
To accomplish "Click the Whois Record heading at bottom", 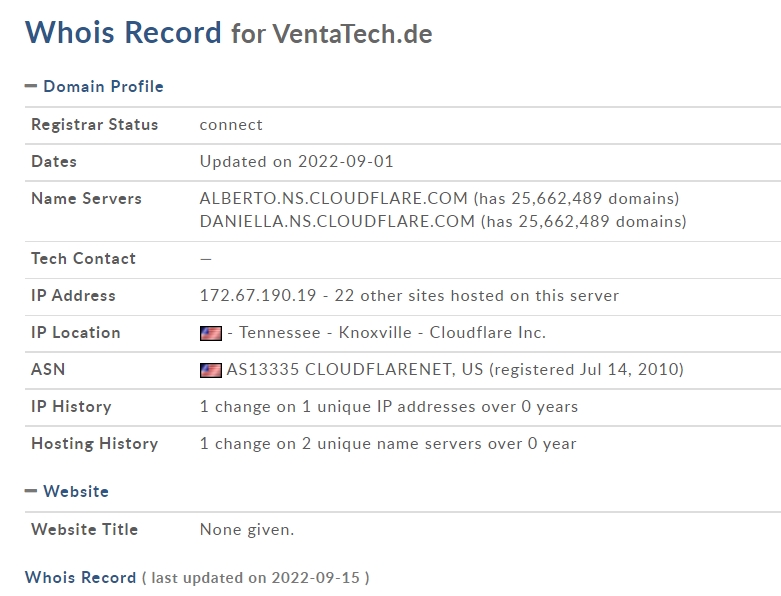I will tap(80, 578).
